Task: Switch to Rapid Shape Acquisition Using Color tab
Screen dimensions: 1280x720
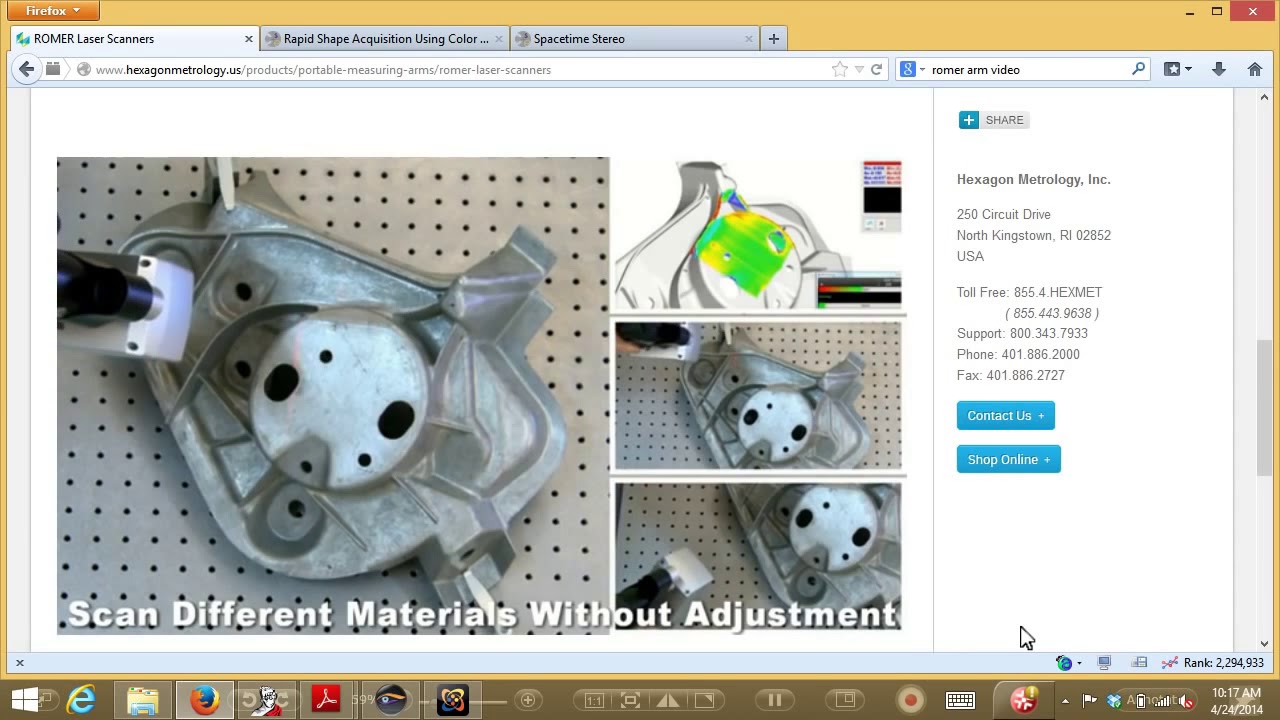Action: (x=385, y=39)
